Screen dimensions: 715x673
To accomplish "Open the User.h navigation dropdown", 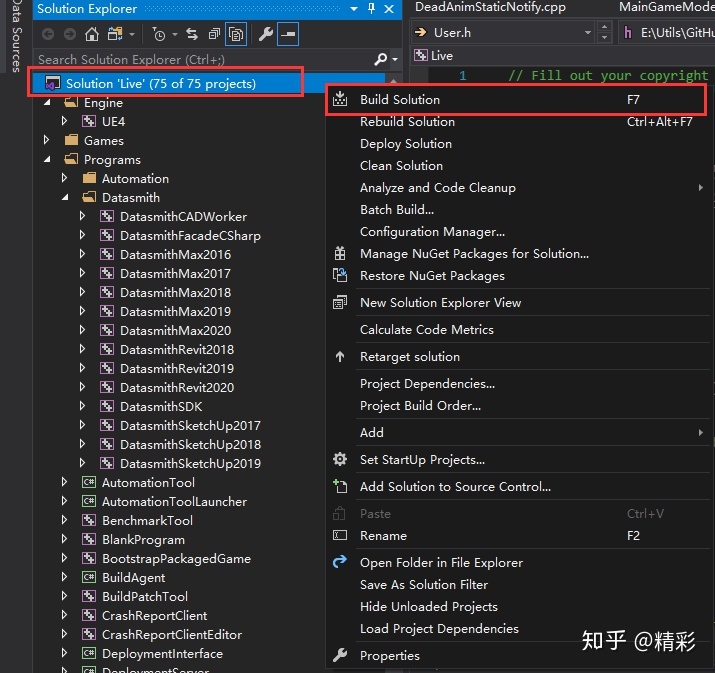I will pos(587,33).
